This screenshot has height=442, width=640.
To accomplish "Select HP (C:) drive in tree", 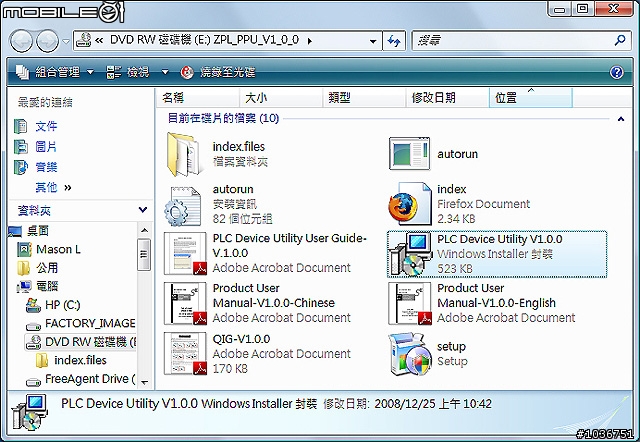I will [62, 305].
